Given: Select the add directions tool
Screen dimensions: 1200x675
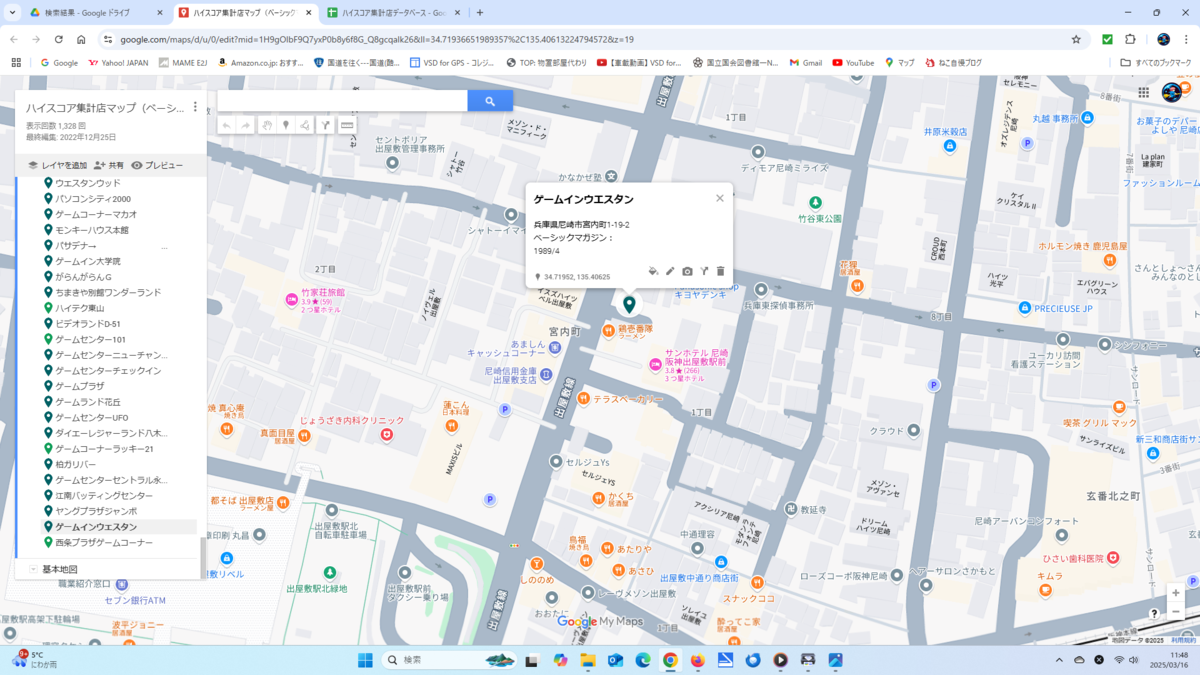Looking at the screenshot, I should pos(325,125).
